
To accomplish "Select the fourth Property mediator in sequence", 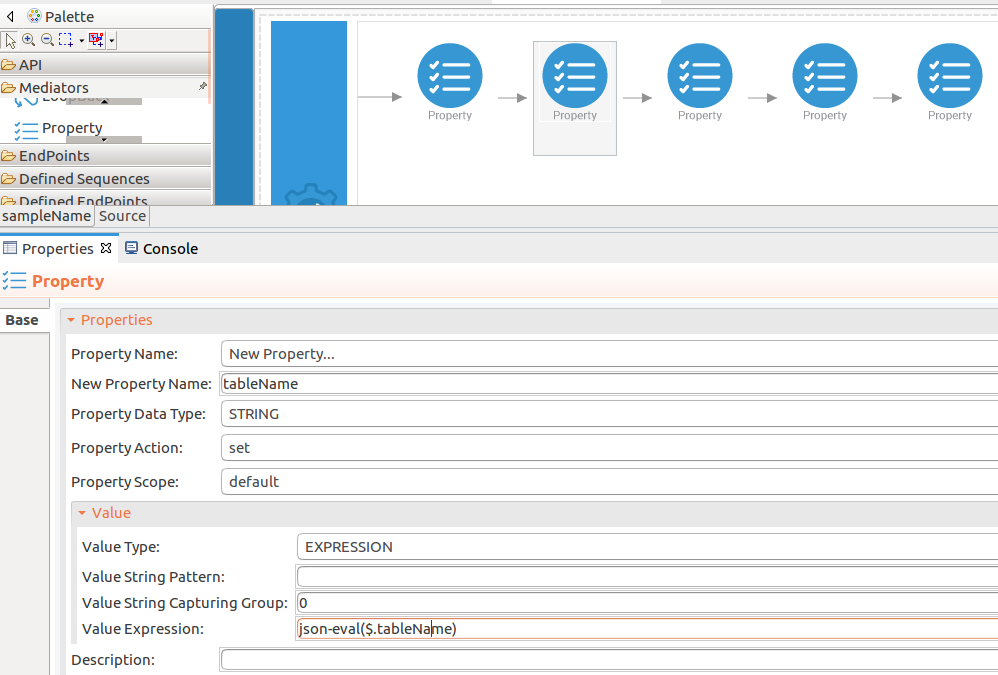I will (x=825, y=82).
